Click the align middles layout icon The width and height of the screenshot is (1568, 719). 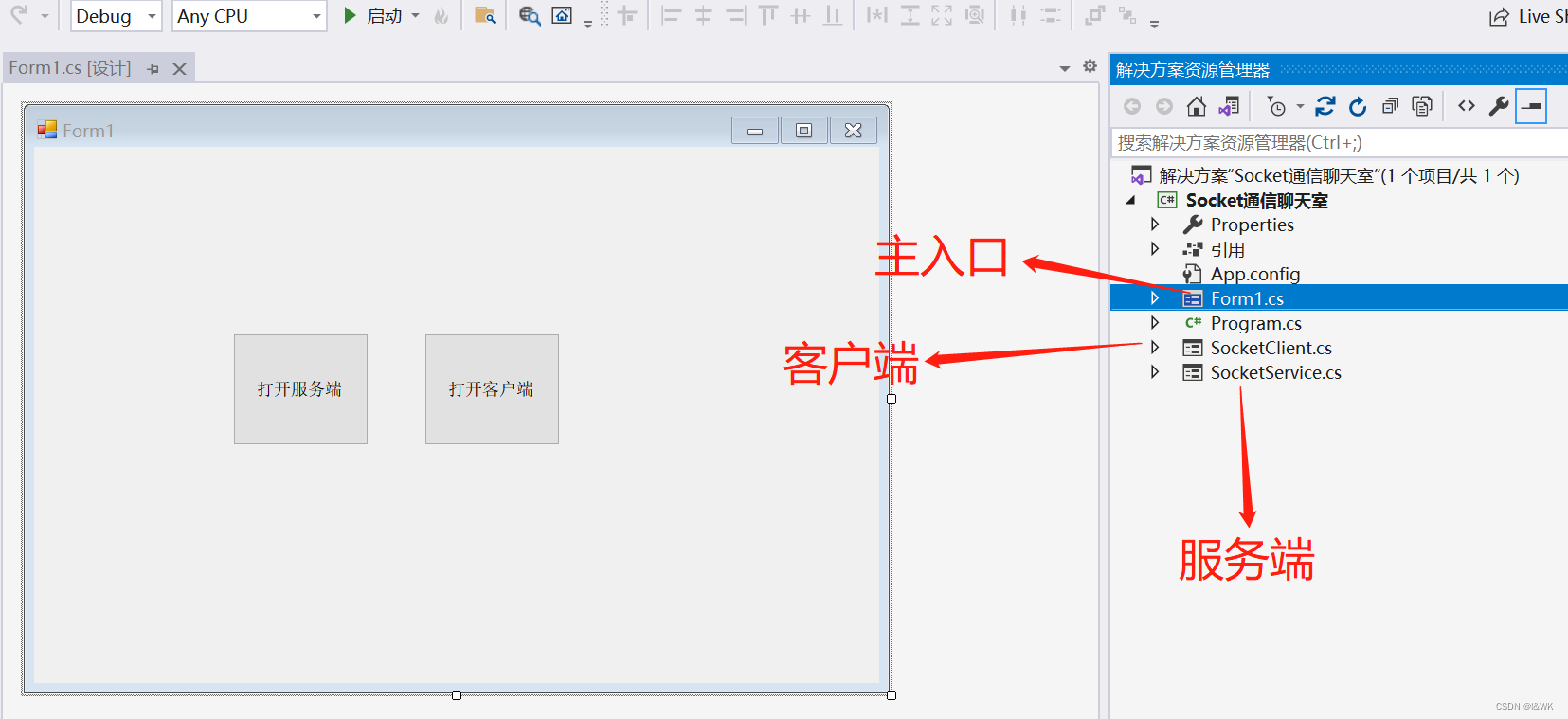click(x=801, y=15)
